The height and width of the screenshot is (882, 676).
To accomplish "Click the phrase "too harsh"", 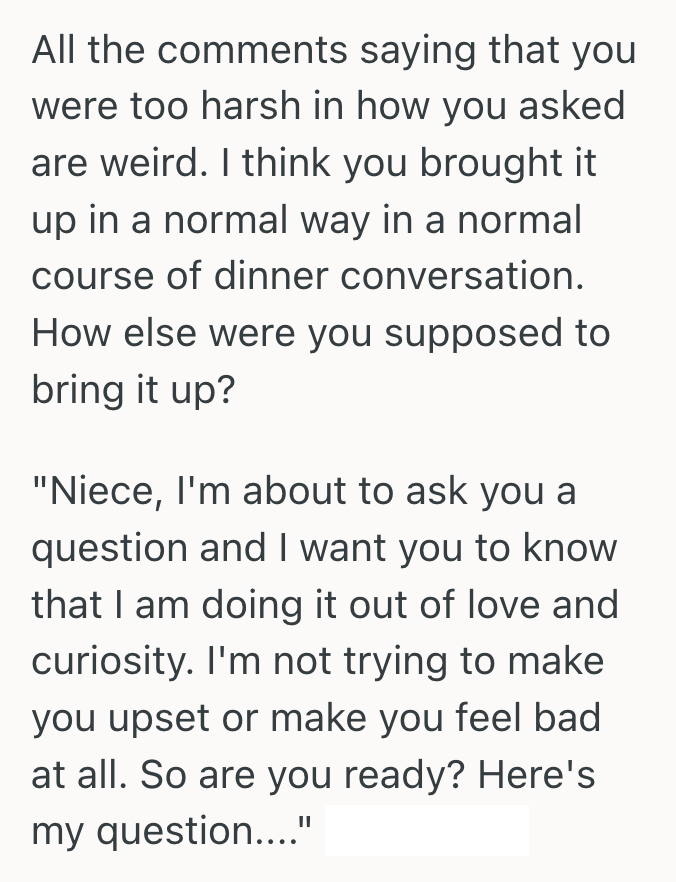I will (x=199, y=107).
